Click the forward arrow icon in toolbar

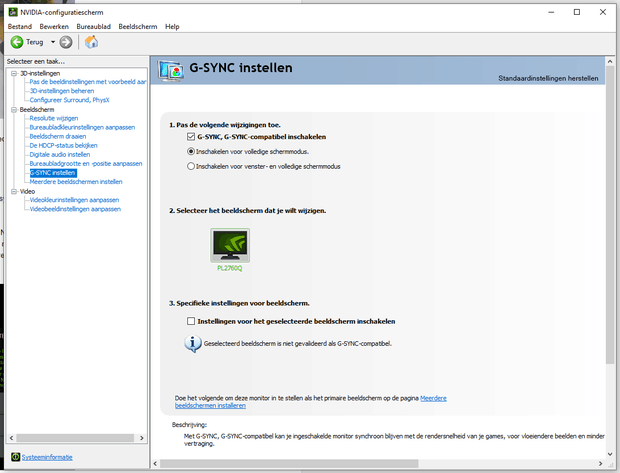[x=66, y=42]
